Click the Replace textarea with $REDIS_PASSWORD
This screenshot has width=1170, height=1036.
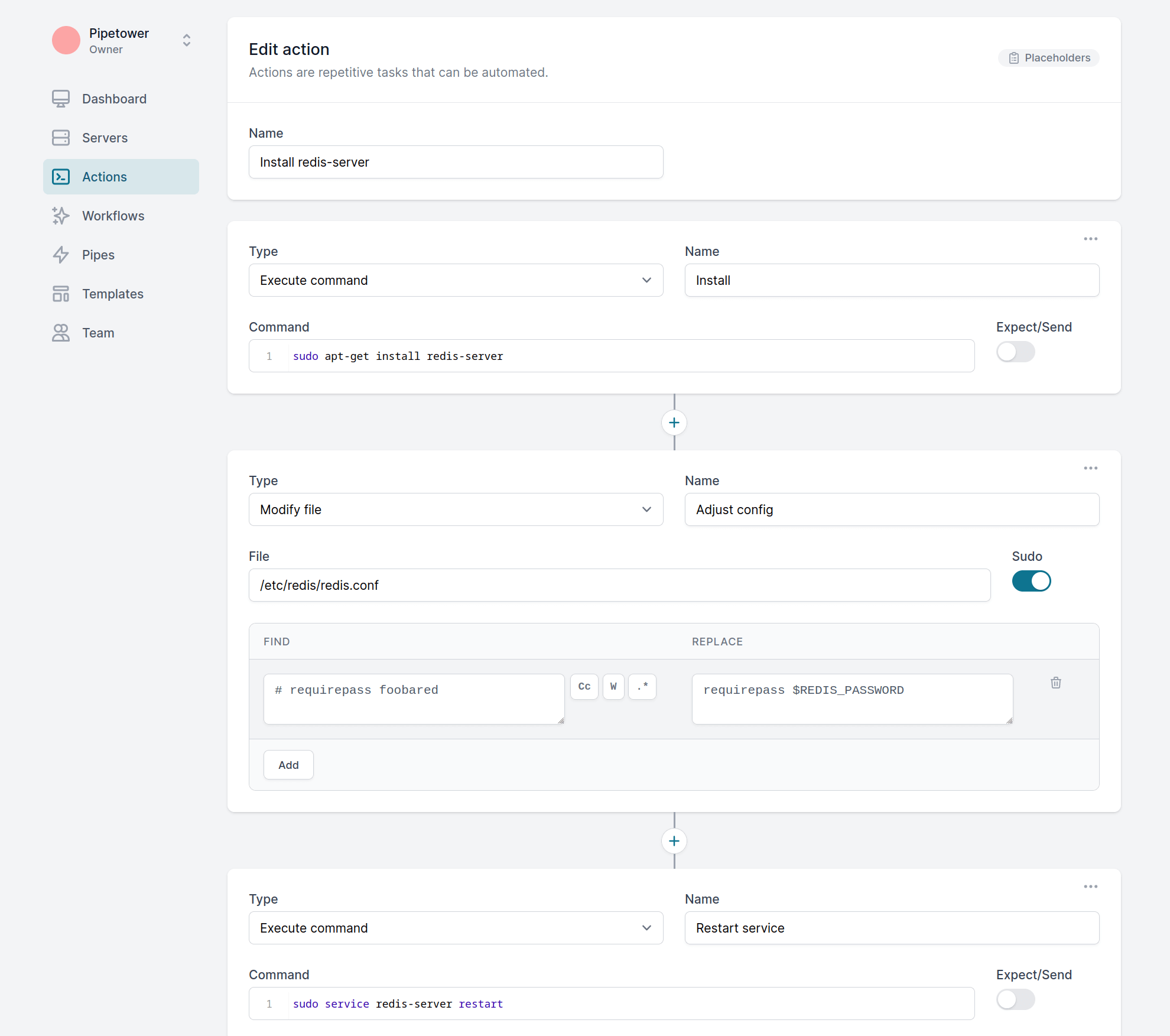(853, 699)
